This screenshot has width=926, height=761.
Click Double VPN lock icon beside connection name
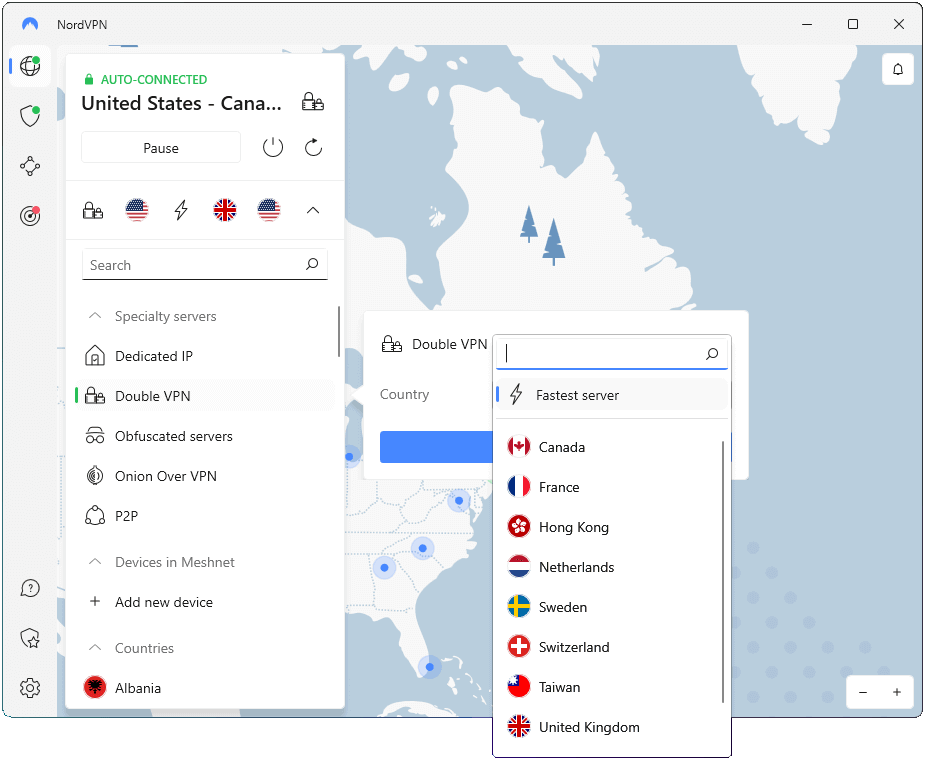coord(312,102)
